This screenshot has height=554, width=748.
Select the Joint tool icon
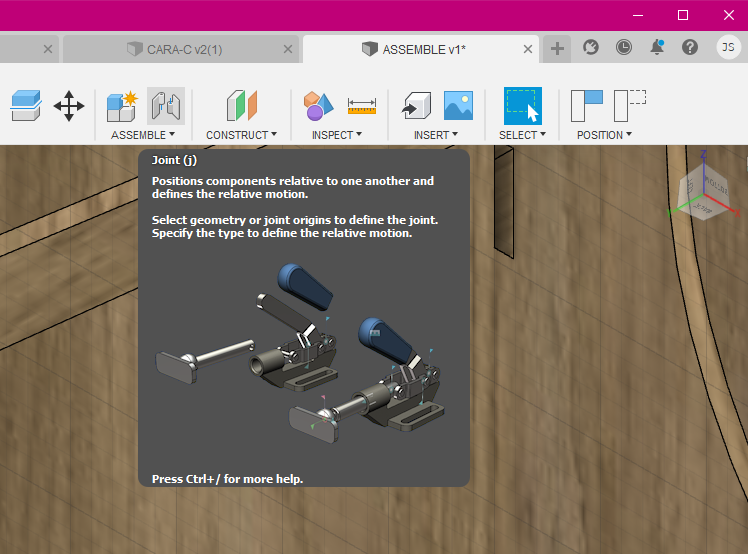(166, 105)
